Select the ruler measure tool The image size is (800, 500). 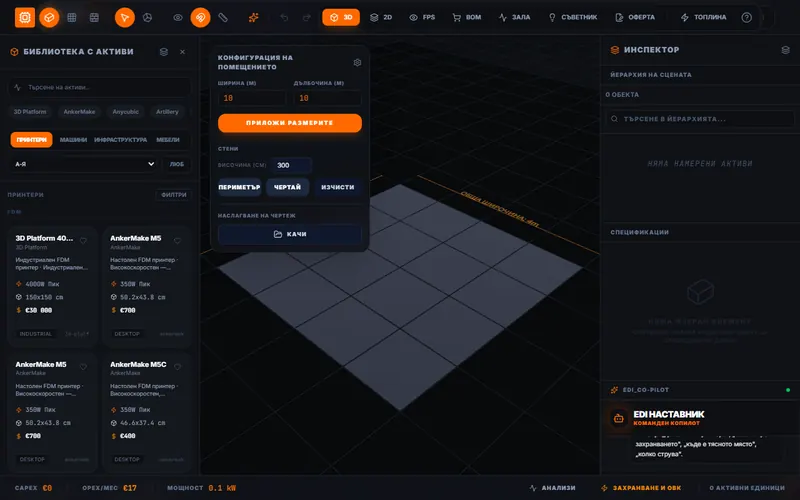(x=223, y=17)
